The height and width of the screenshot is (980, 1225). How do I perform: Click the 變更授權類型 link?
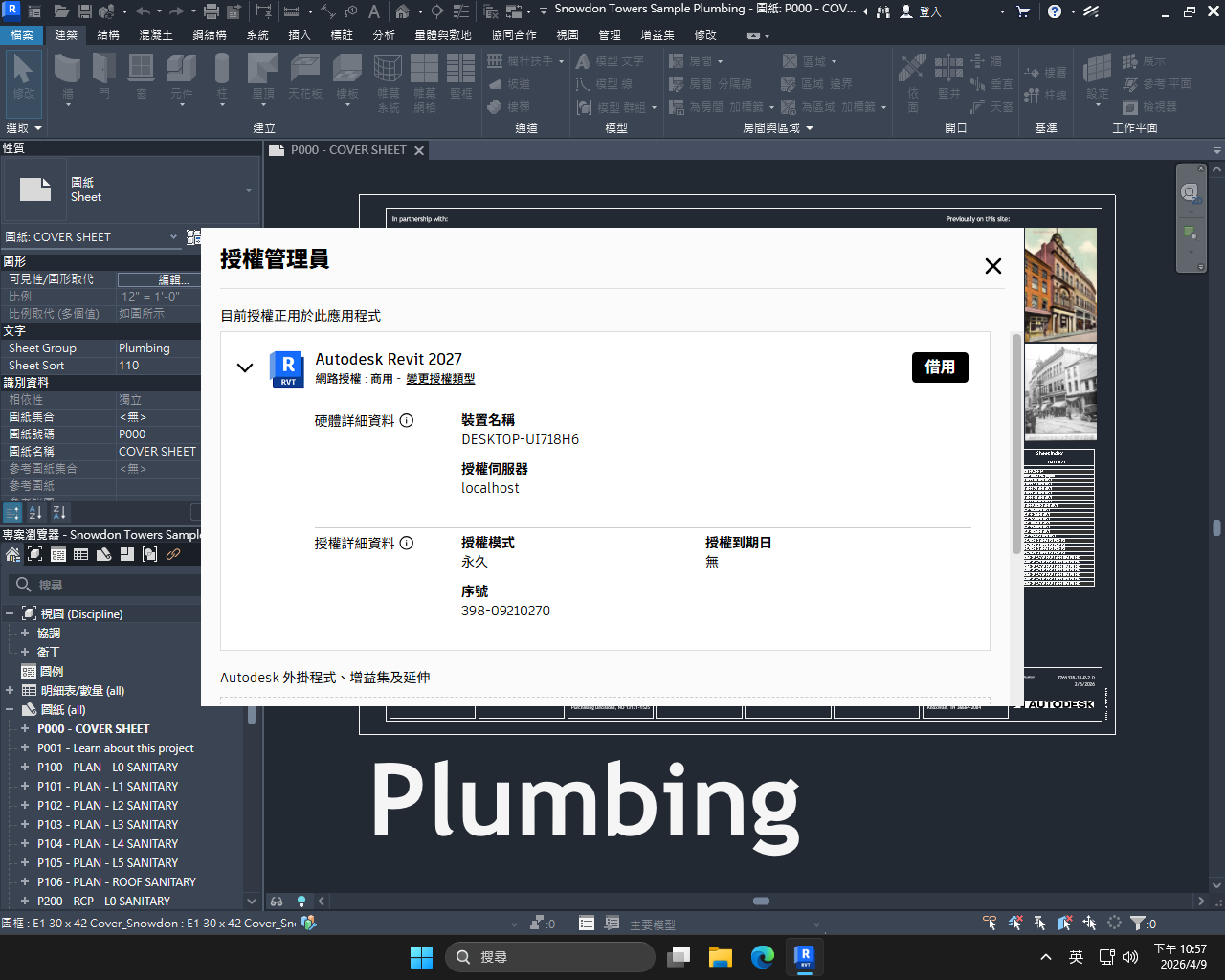pyautogui.click(x=440, y=379)
